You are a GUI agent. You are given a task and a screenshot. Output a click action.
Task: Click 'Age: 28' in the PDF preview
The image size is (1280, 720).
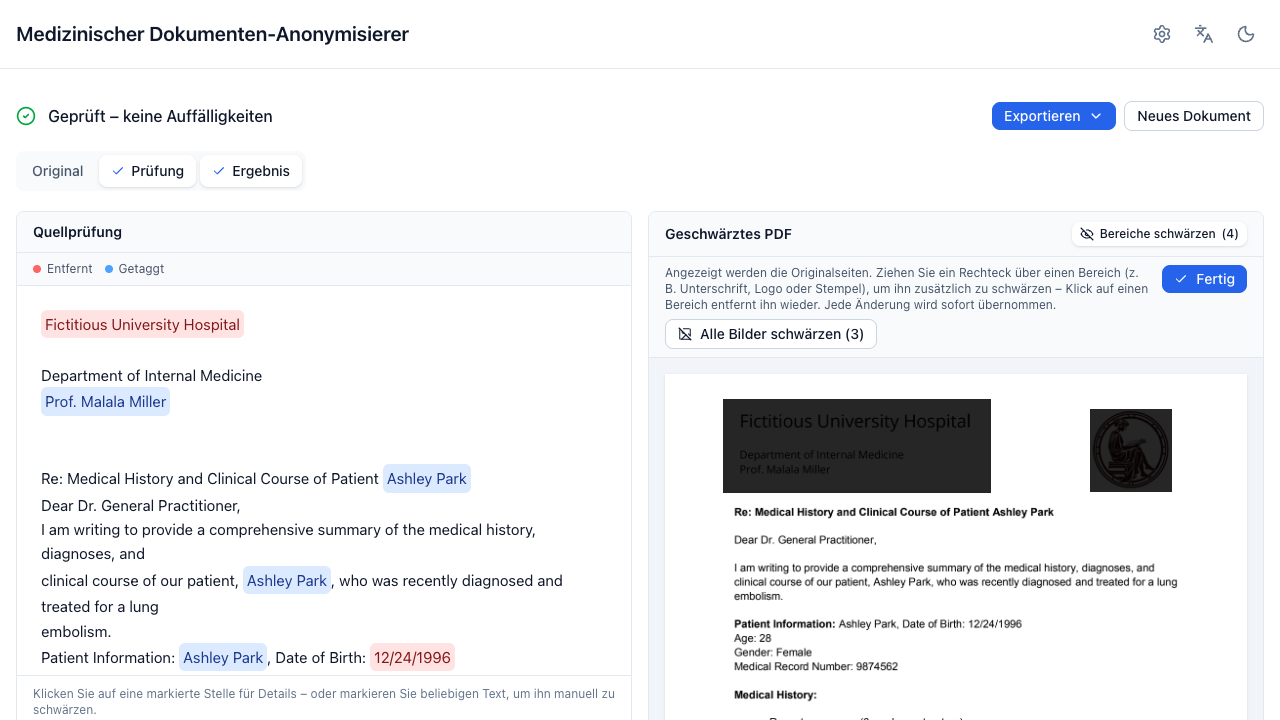tap(753, 638)
